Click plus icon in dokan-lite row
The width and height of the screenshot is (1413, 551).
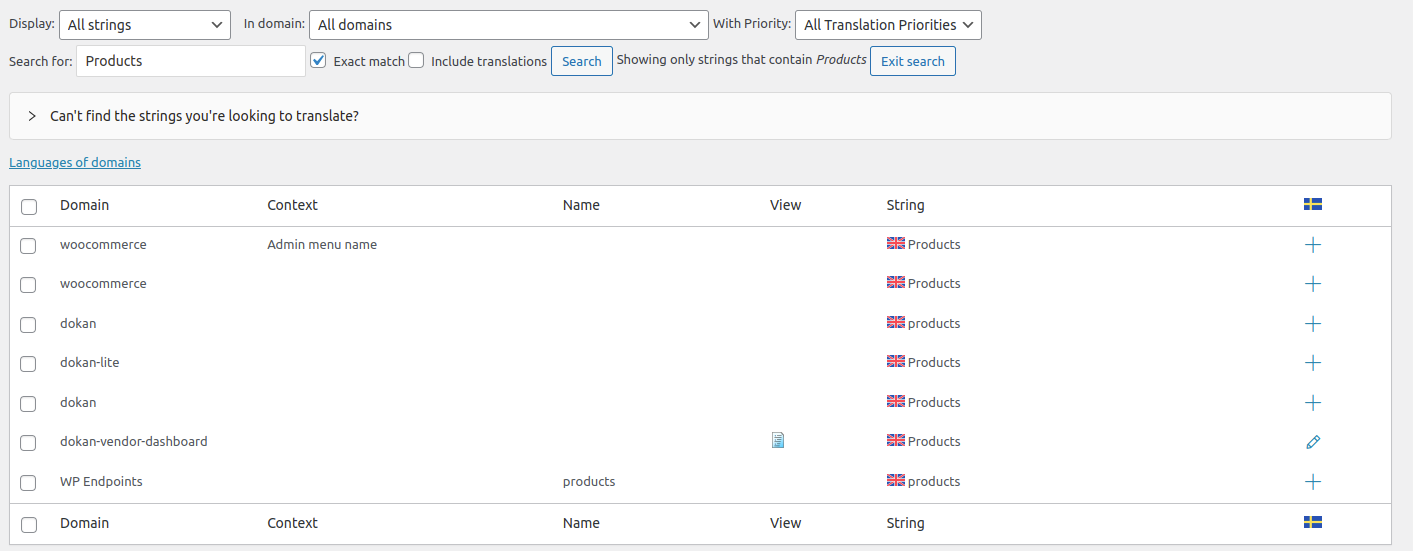pos(1313,363)
